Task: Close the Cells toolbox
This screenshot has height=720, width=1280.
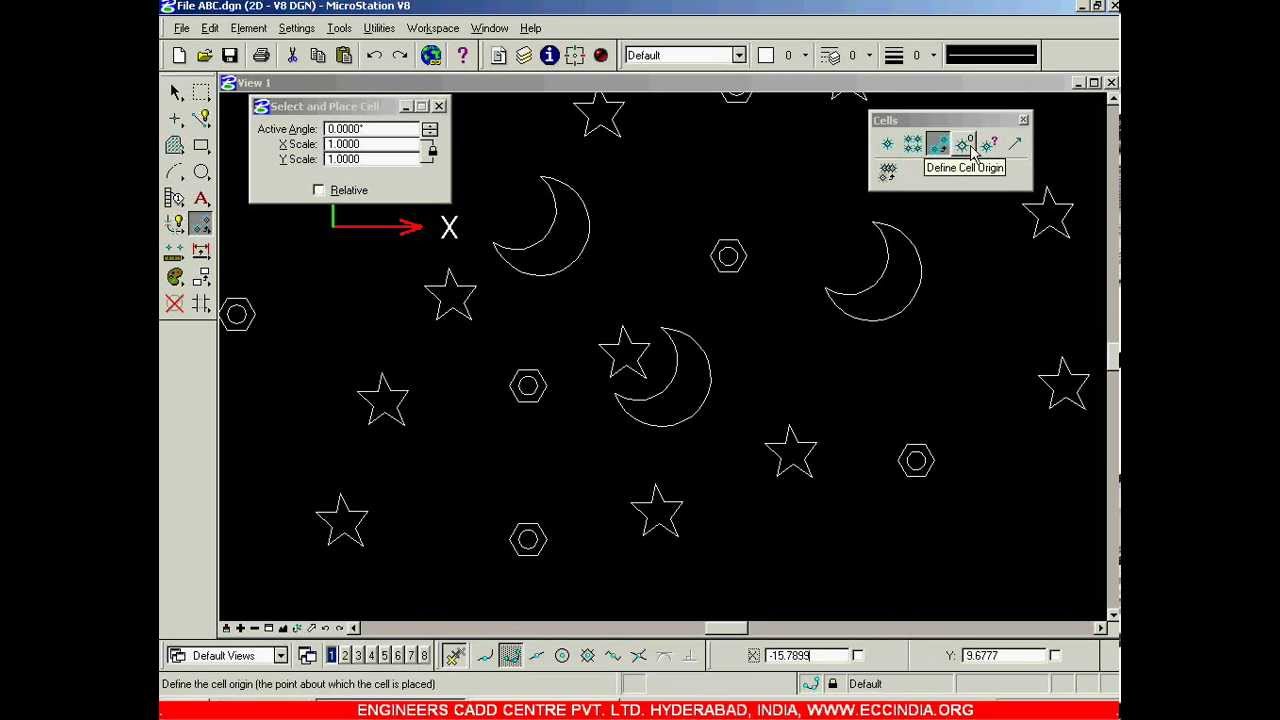Action: pyautogui.click(x=1023, y=120)
